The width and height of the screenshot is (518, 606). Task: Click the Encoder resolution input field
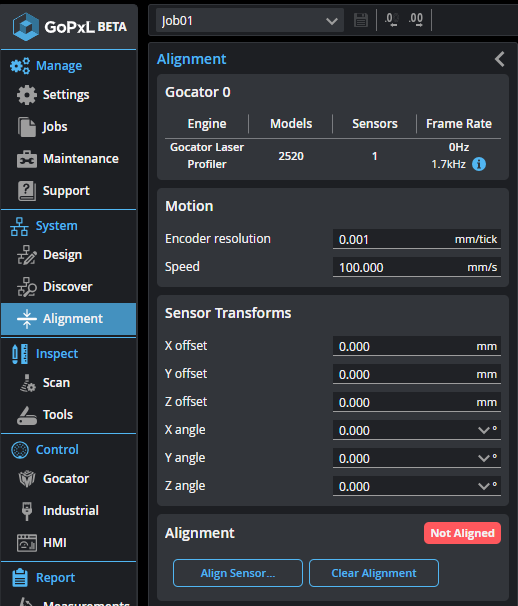pyautogui.click(x=417, y=239)
